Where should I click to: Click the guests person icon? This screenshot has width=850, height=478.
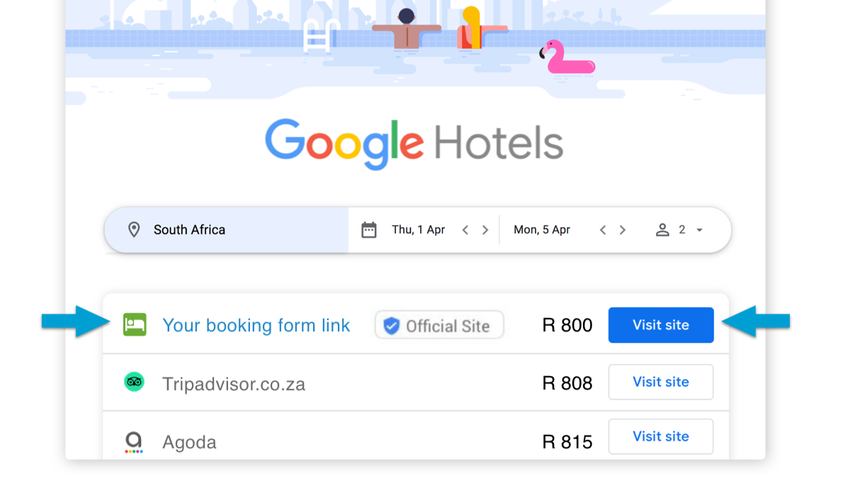tap(662, 230)
